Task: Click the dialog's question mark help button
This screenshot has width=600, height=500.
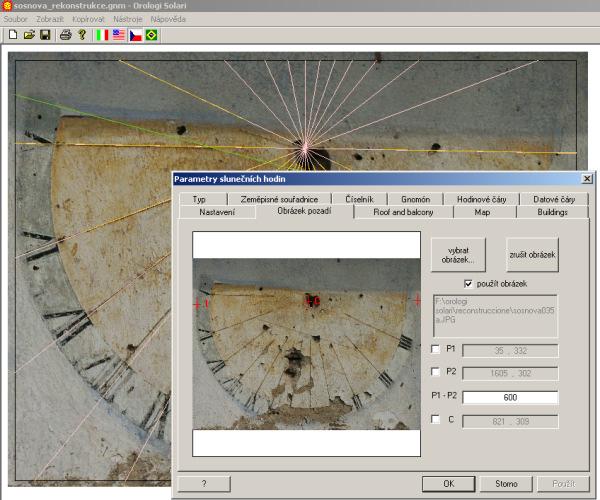Action: tap(204, 484)
